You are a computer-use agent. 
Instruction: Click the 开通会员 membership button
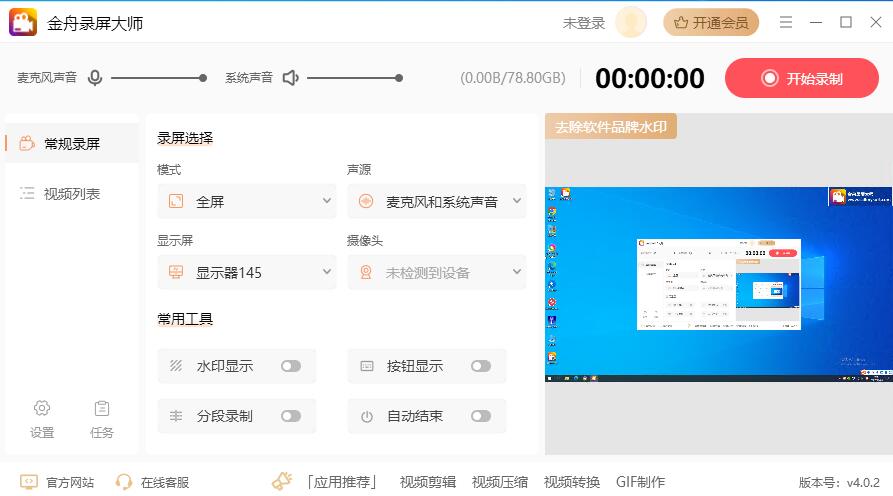[x=711, y=22]
